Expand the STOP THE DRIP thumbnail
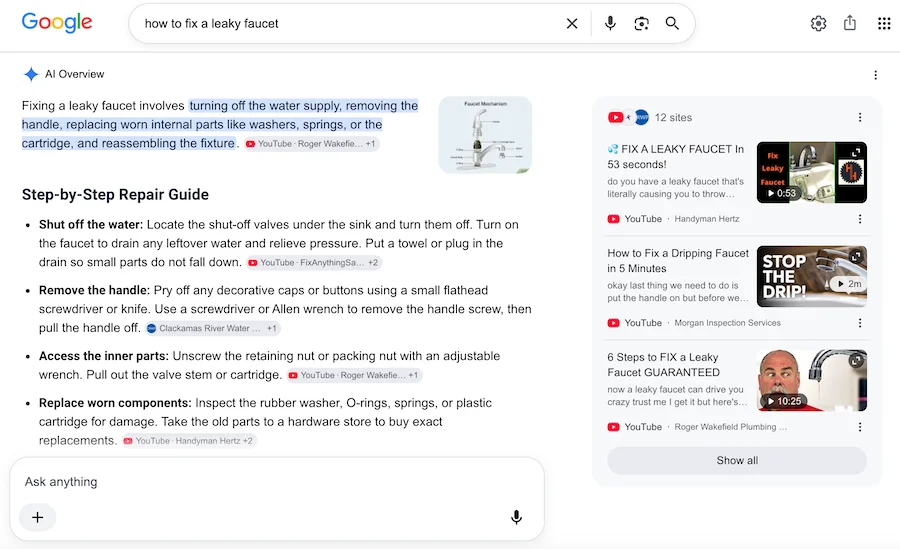 [x=856, y=256]
